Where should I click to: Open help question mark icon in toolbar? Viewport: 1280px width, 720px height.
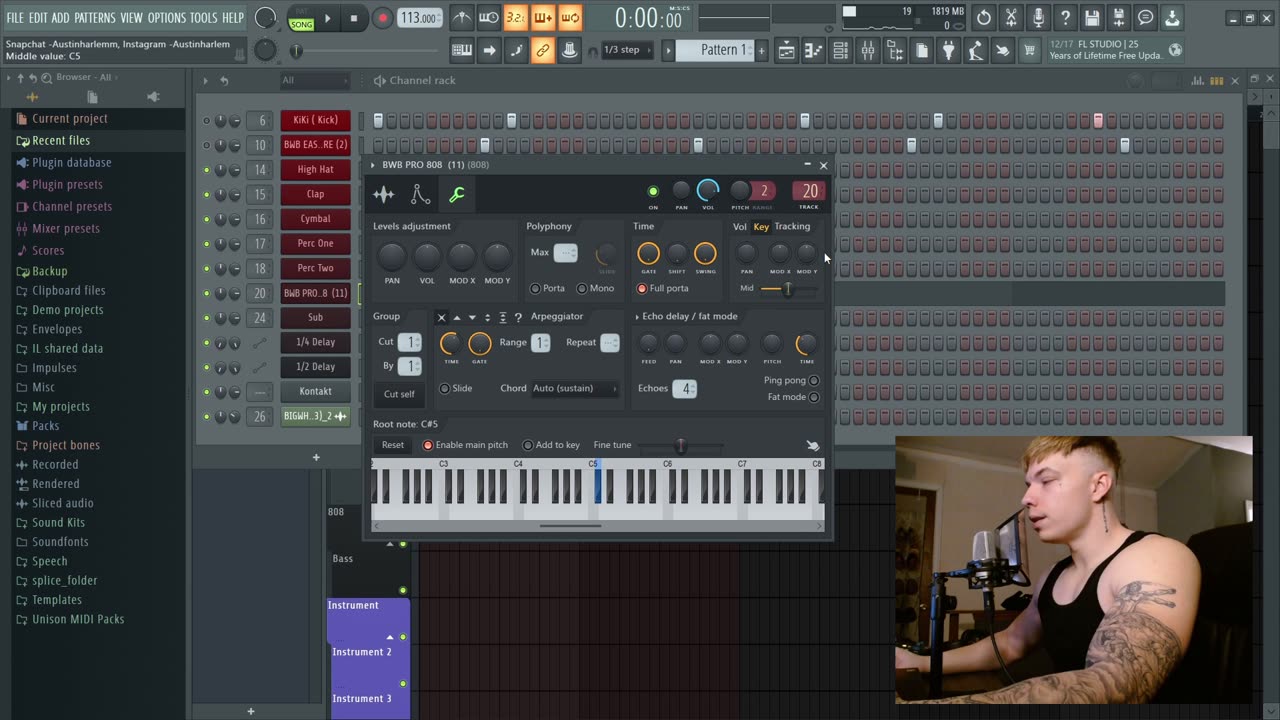tap(1065, 18)
